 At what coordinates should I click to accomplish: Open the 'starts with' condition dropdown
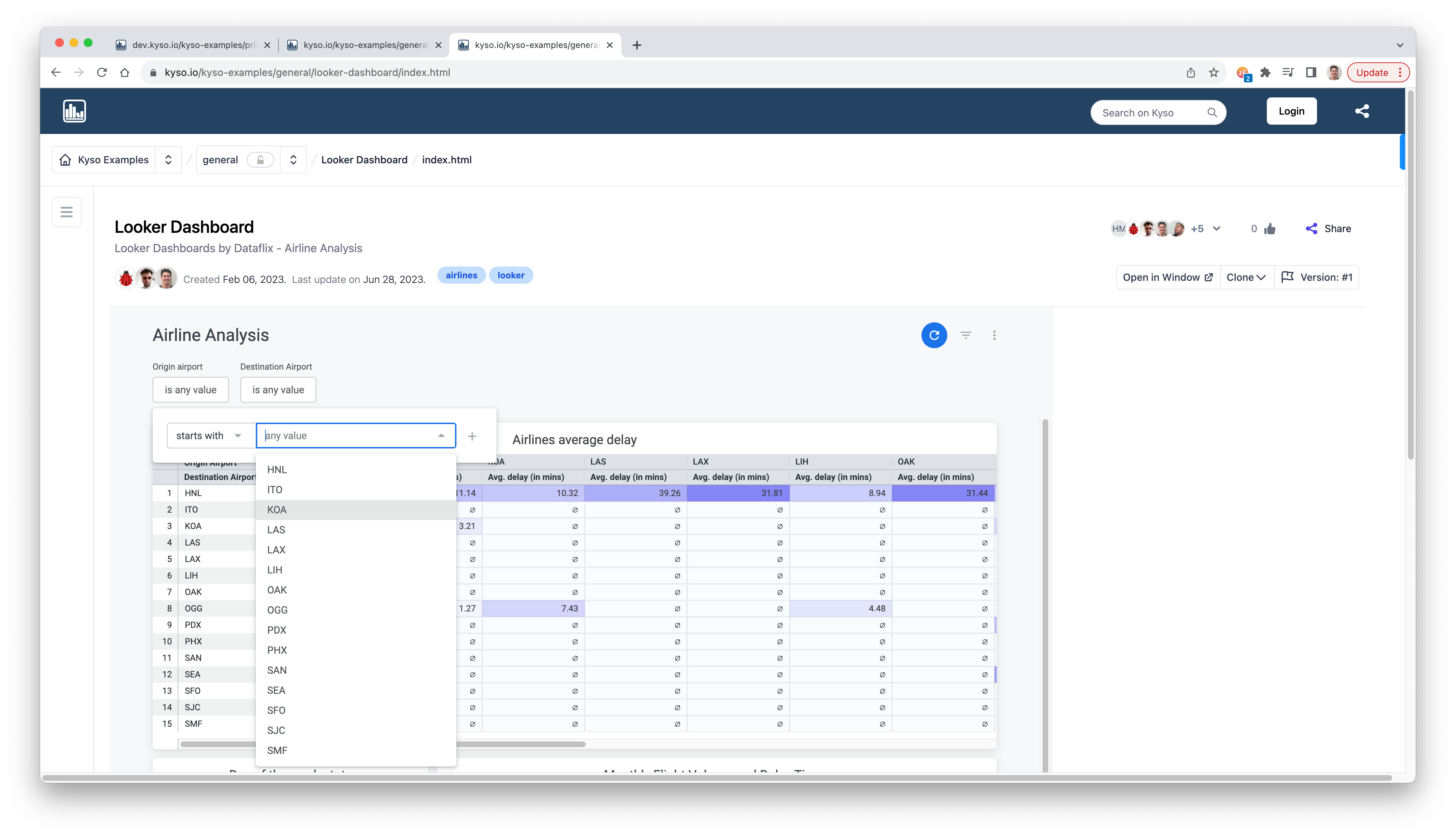tap(209, 436)
